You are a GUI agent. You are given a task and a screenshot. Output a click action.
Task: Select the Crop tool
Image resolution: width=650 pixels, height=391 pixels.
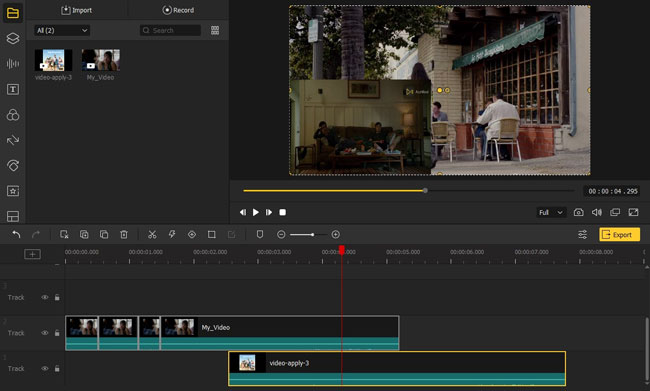[211, 235]
